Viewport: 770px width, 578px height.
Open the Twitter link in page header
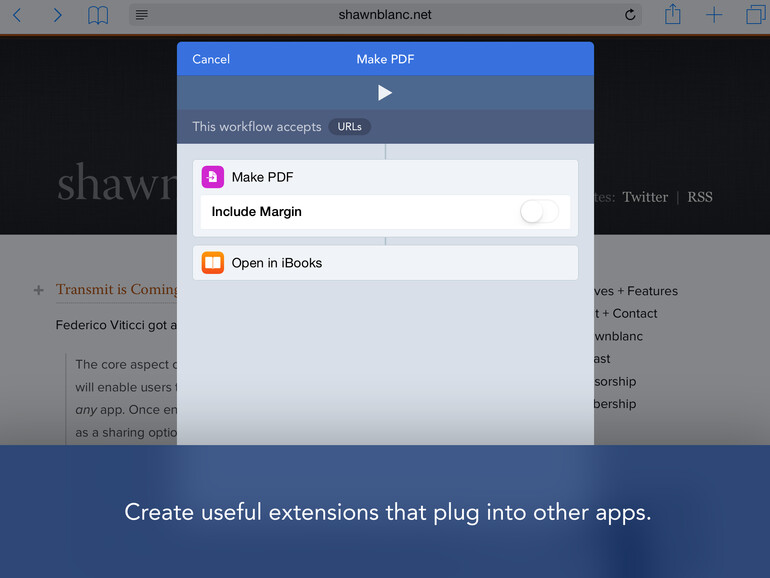645,197
